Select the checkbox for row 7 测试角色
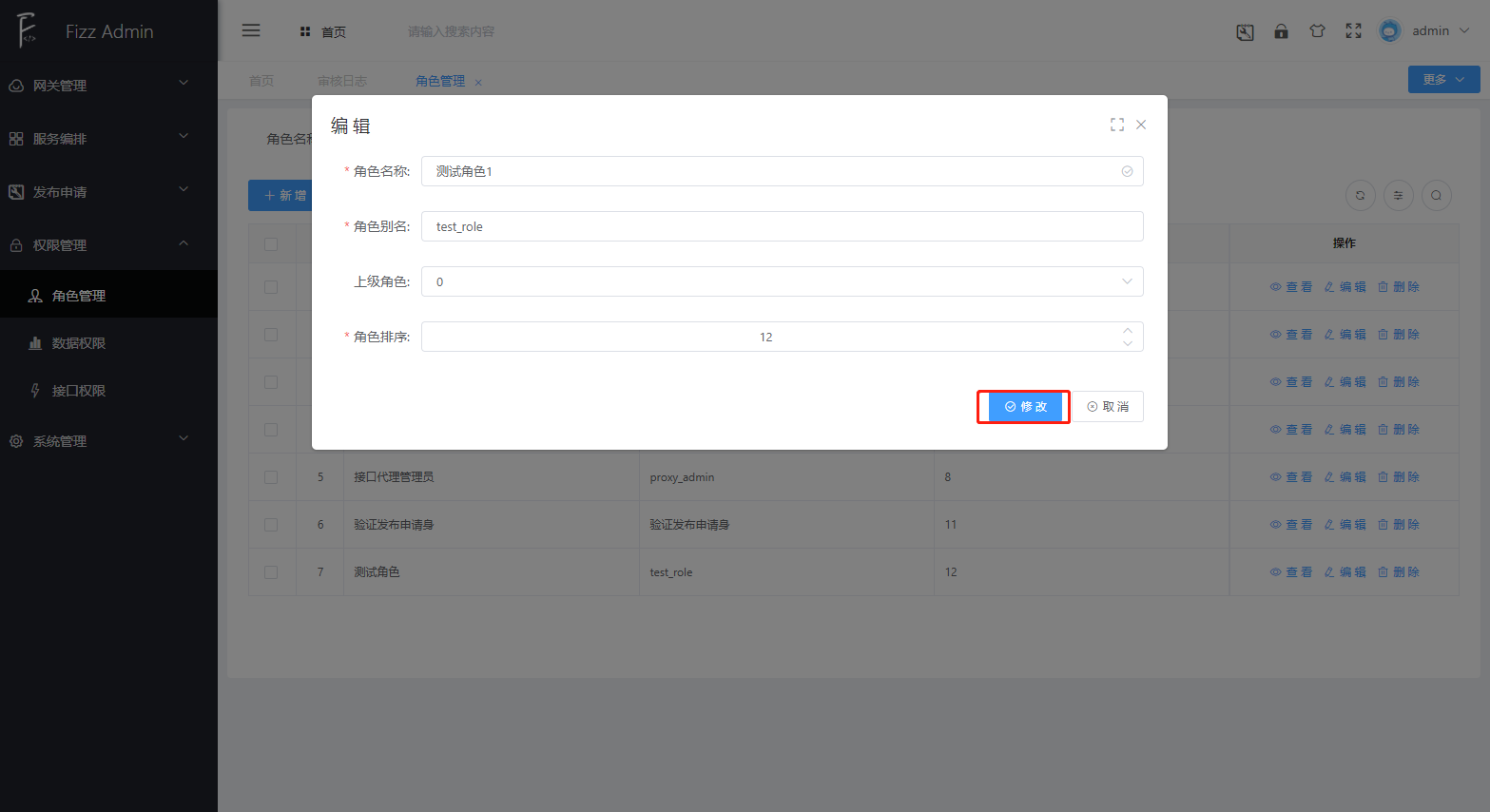Screen dimensions: 1490x812 coord(271,572)
